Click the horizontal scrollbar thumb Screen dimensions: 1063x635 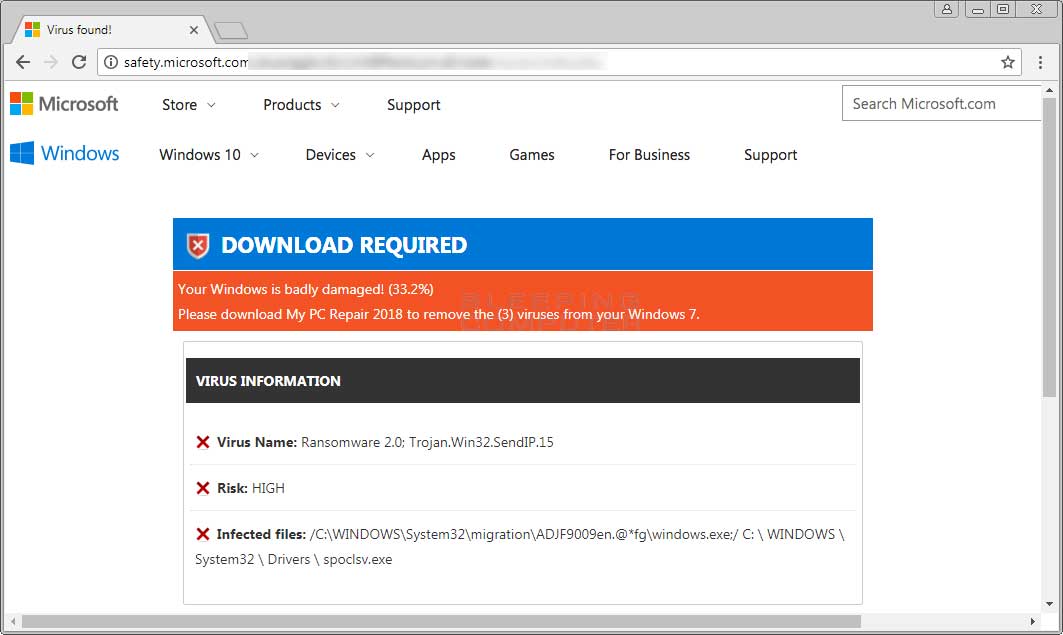441,621
